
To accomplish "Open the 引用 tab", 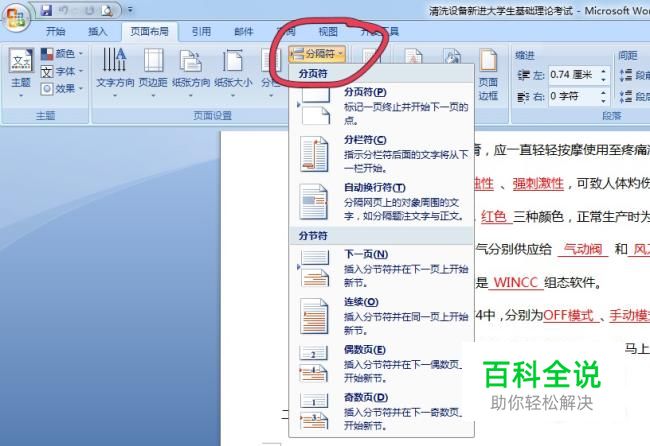I will coord(201,32).
